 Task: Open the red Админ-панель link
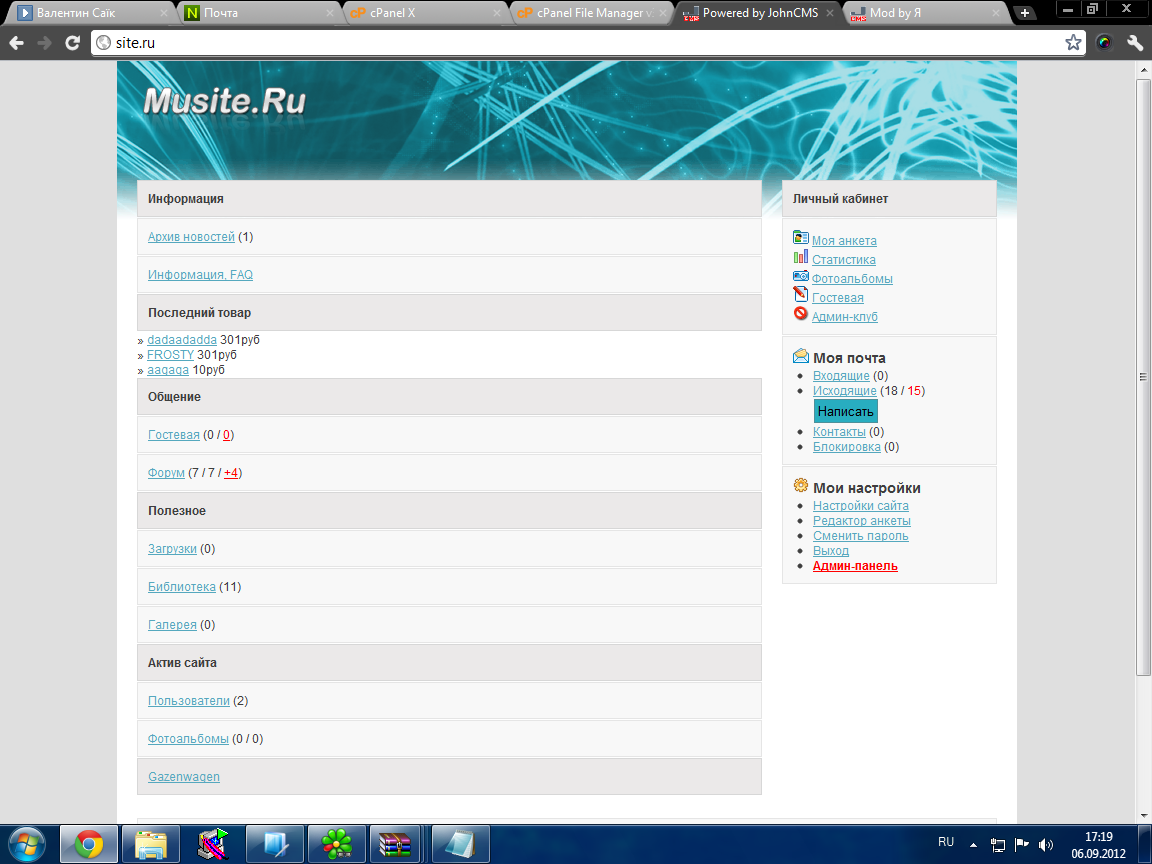click(855, 566)
